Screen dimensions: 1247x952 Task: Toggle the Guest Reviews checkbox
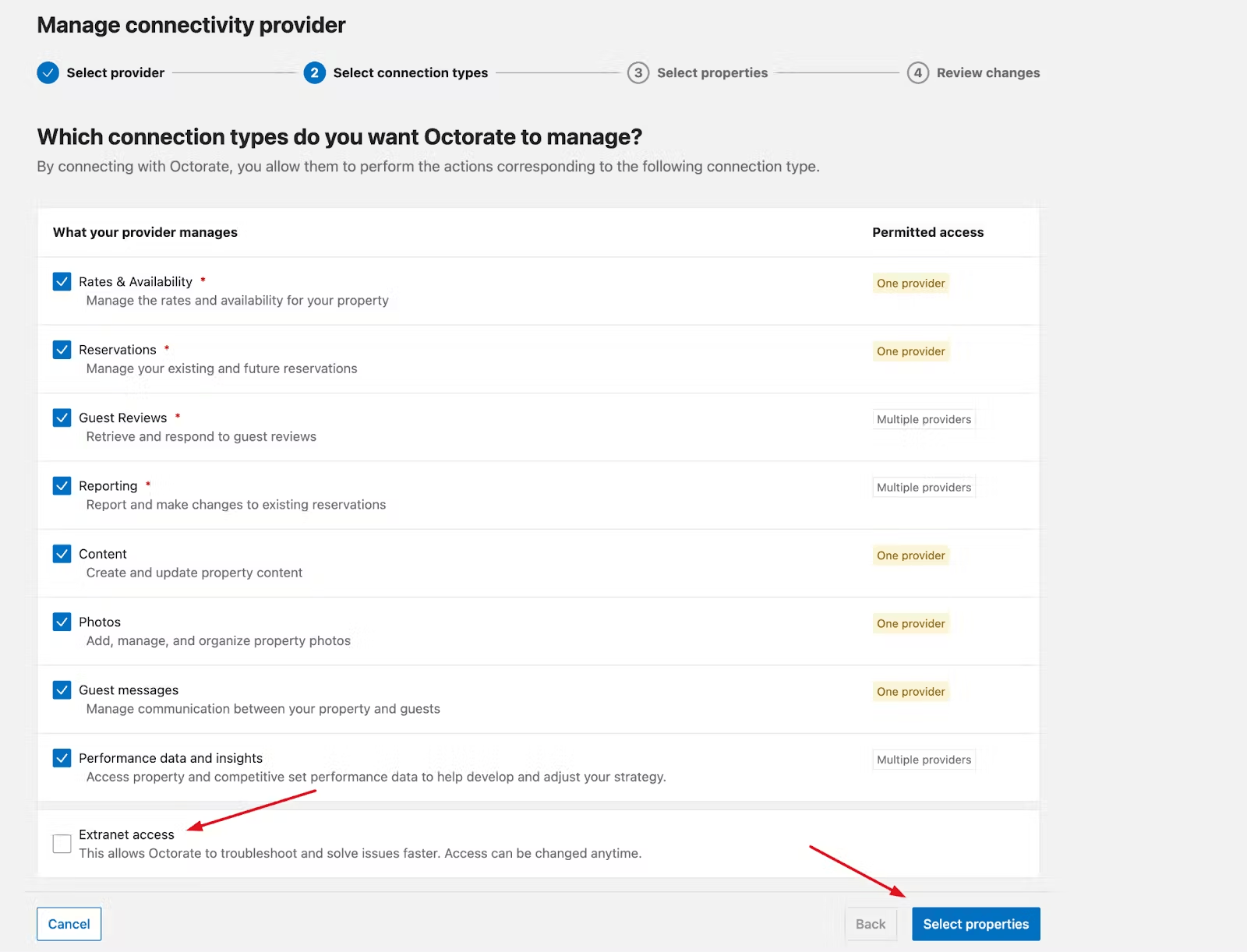pyautogui.click(x=62, y=418)
